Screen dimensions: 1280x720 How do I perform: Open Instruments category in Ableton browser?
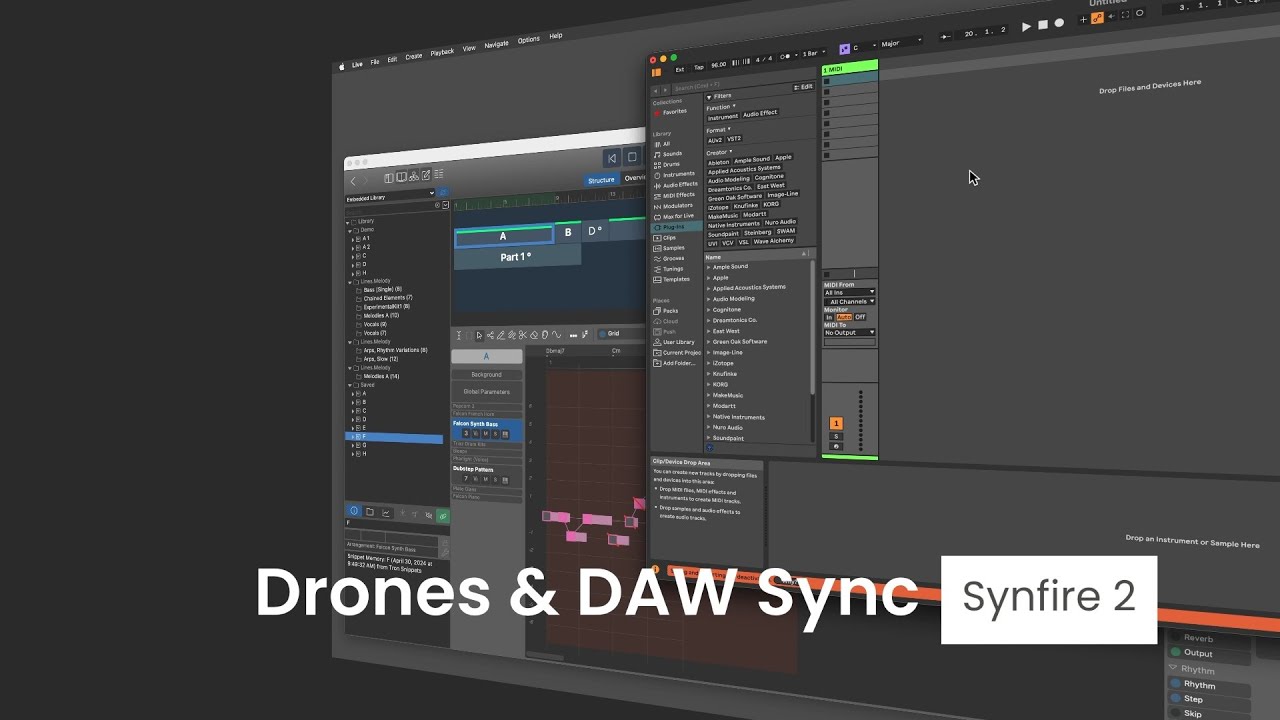click(x=677, y=174)
